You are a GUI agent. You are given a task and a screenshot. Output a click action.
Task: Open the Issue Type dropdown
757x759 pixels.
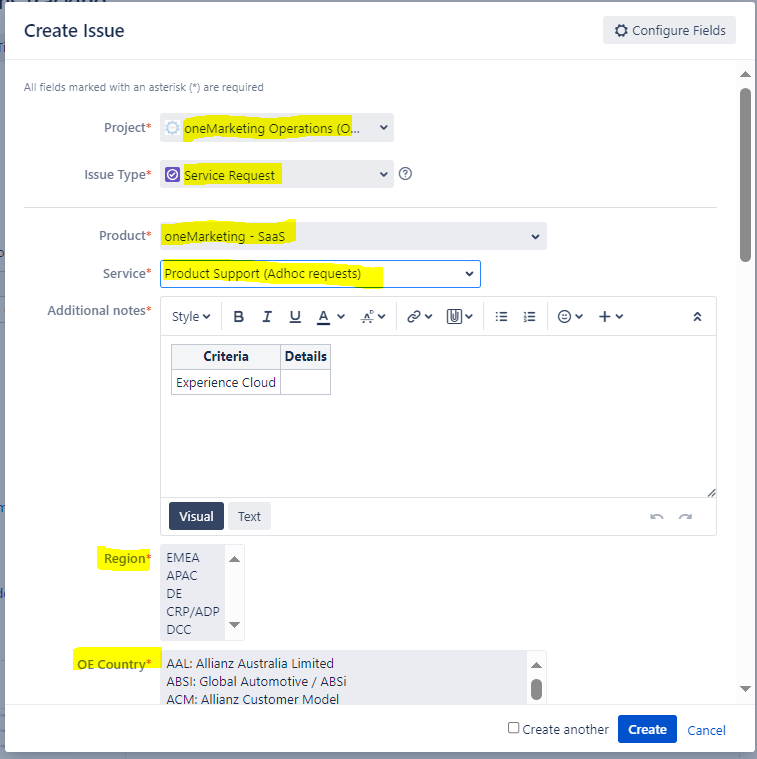[x=277, y=174]
